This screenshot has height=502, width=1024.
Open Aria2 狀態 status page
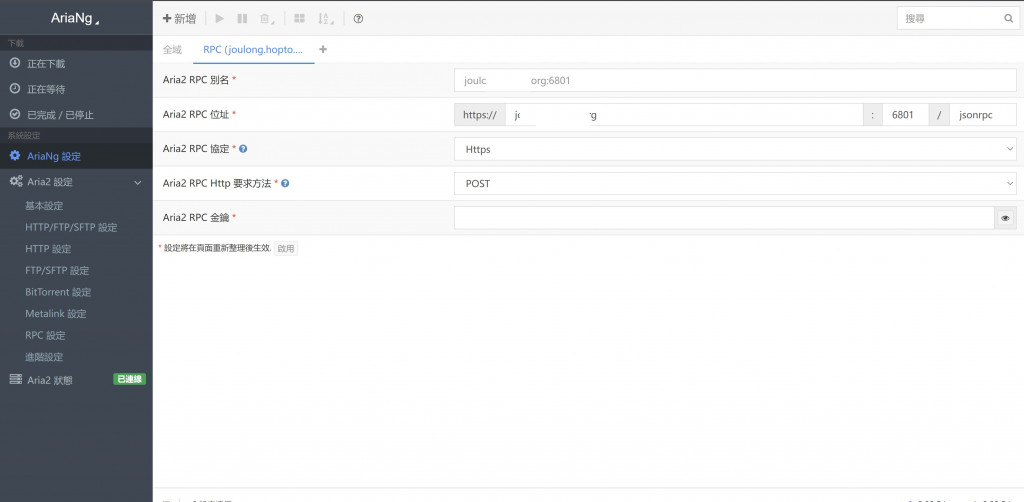tap(50, 380)
